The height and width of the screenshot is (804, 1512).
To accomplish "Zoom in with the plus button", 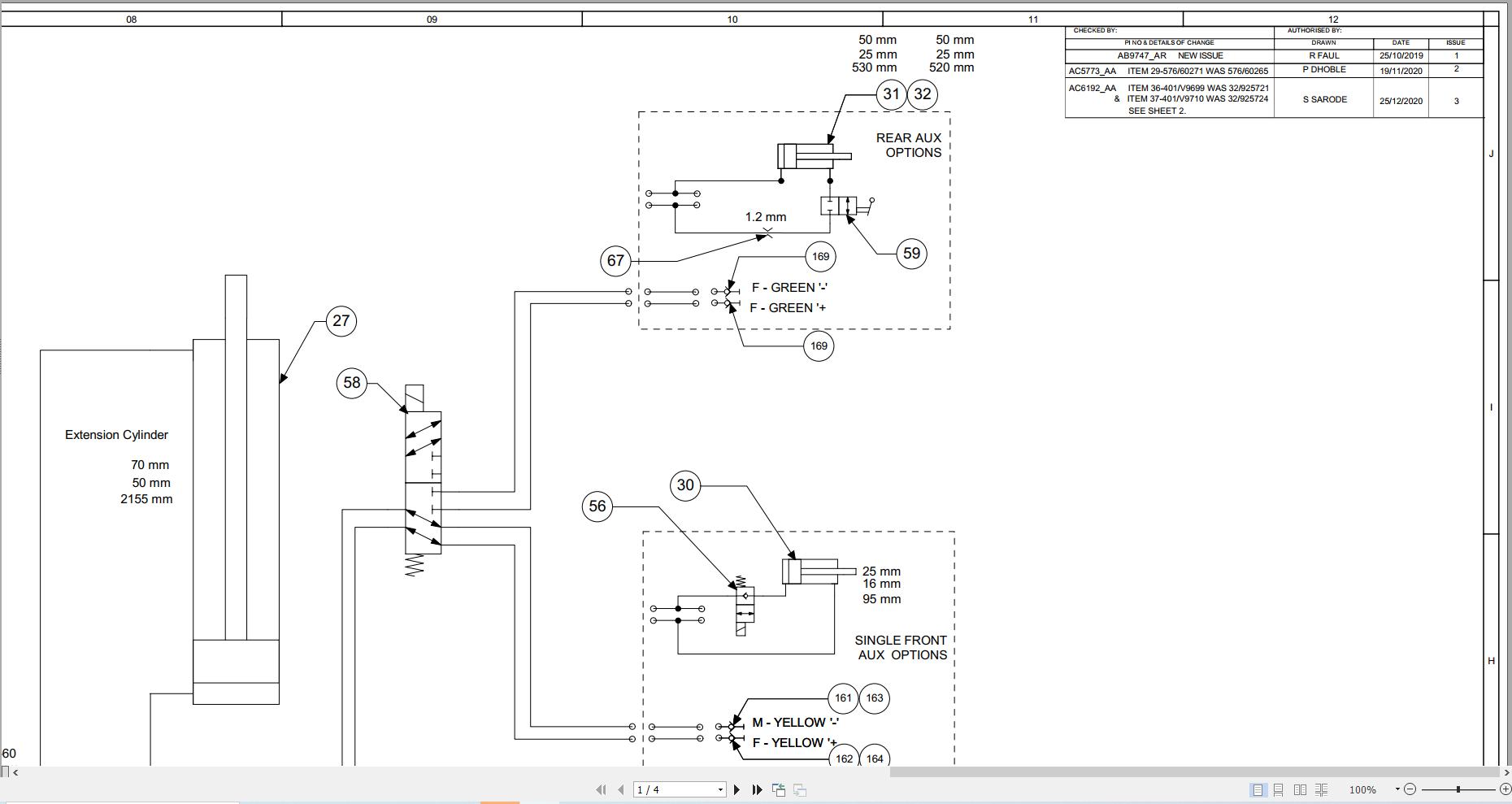I will point(1505,789).
